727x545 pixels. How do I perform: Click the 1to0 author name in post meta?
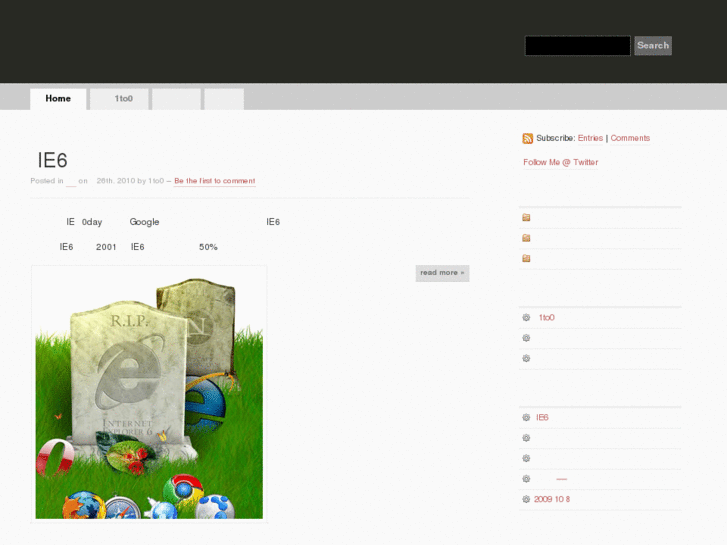(156, 181)
